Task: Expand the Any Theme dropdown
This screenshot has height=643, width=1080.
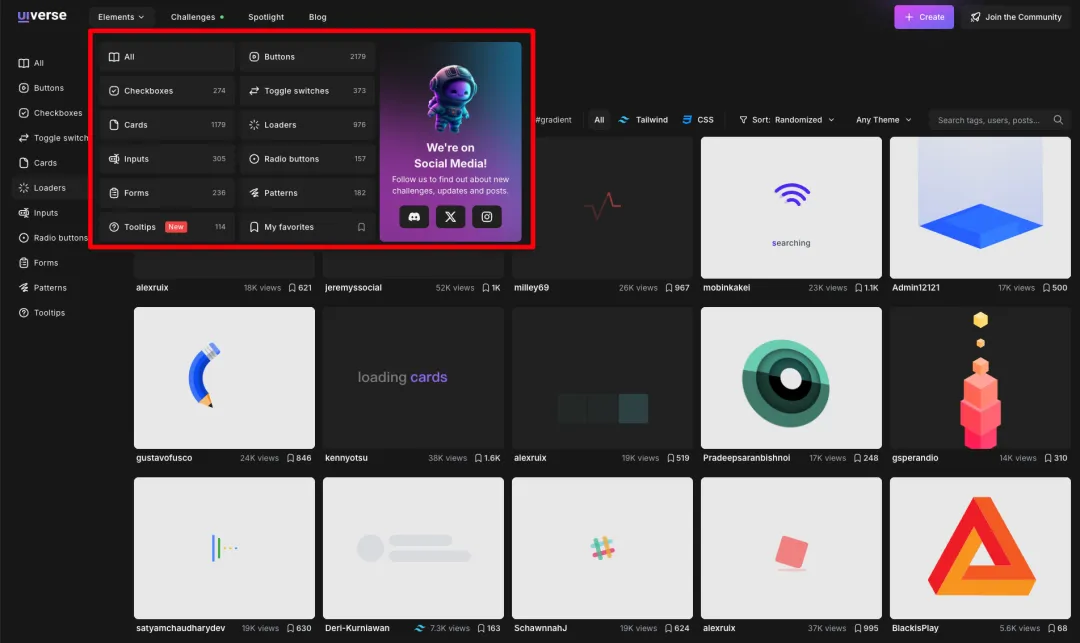Action: point(880,119)
